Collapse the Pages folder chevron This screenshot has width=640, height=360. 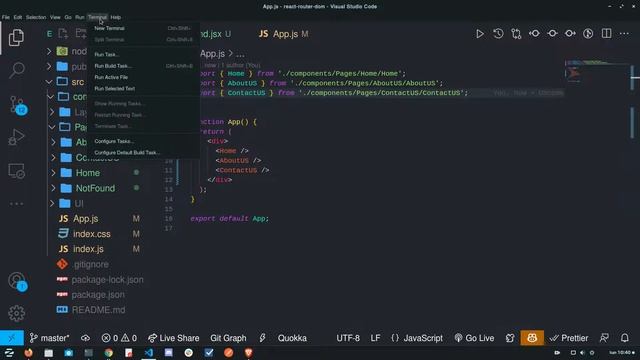pos(52,127)
